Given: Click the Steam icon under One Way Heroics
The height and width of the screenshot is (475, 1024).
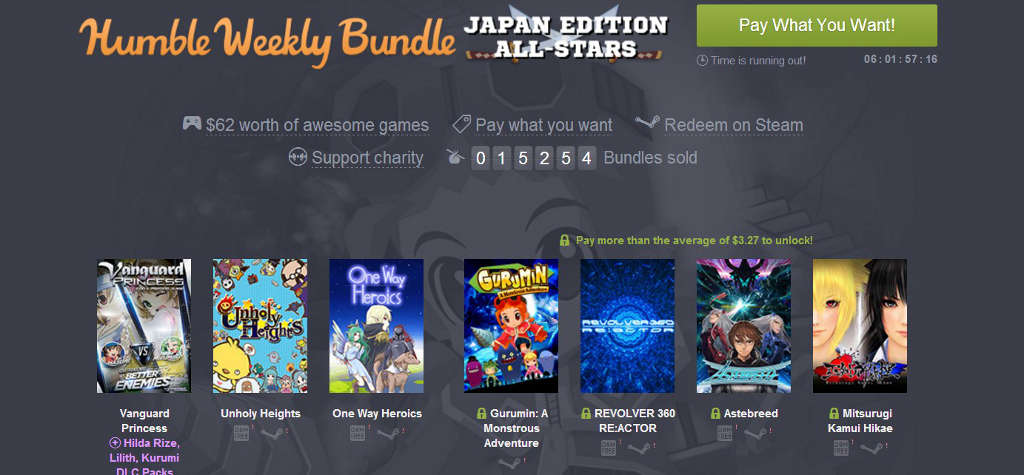Looking at the screenshot, I should (389, 433).
